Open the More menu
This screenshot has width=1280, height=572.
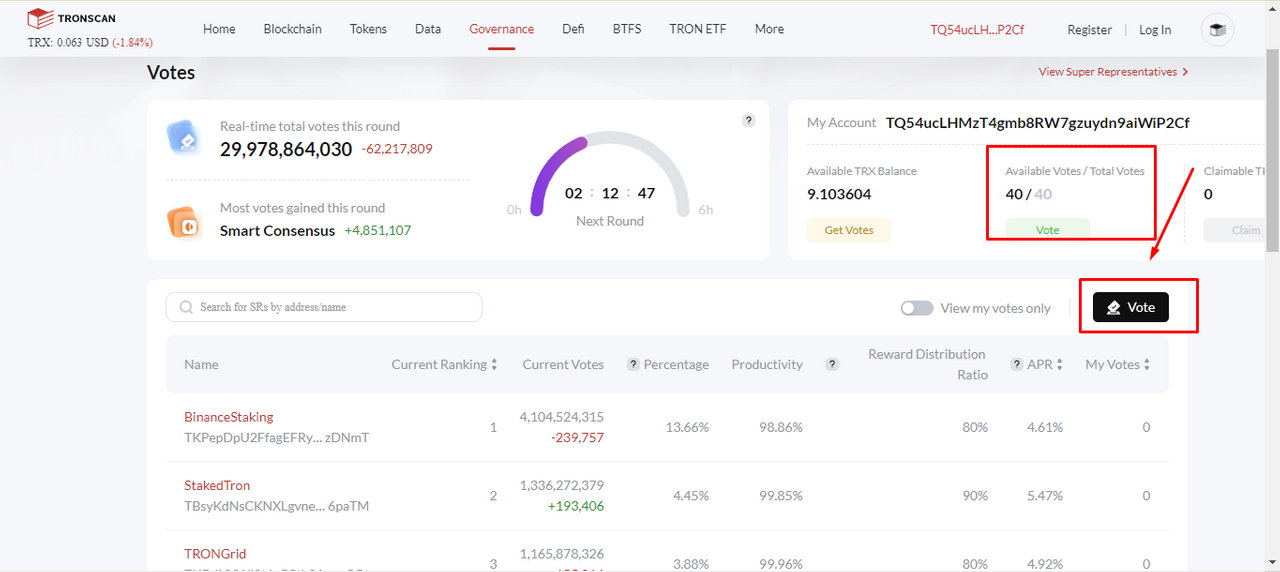(x=769, y=29)
